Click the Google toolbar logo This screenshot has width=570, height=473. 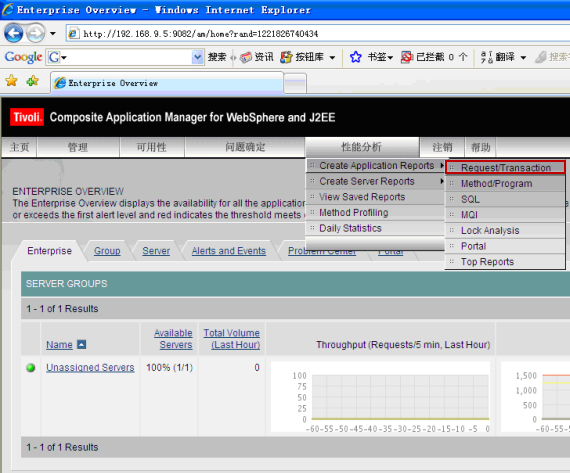click(23, 57)
